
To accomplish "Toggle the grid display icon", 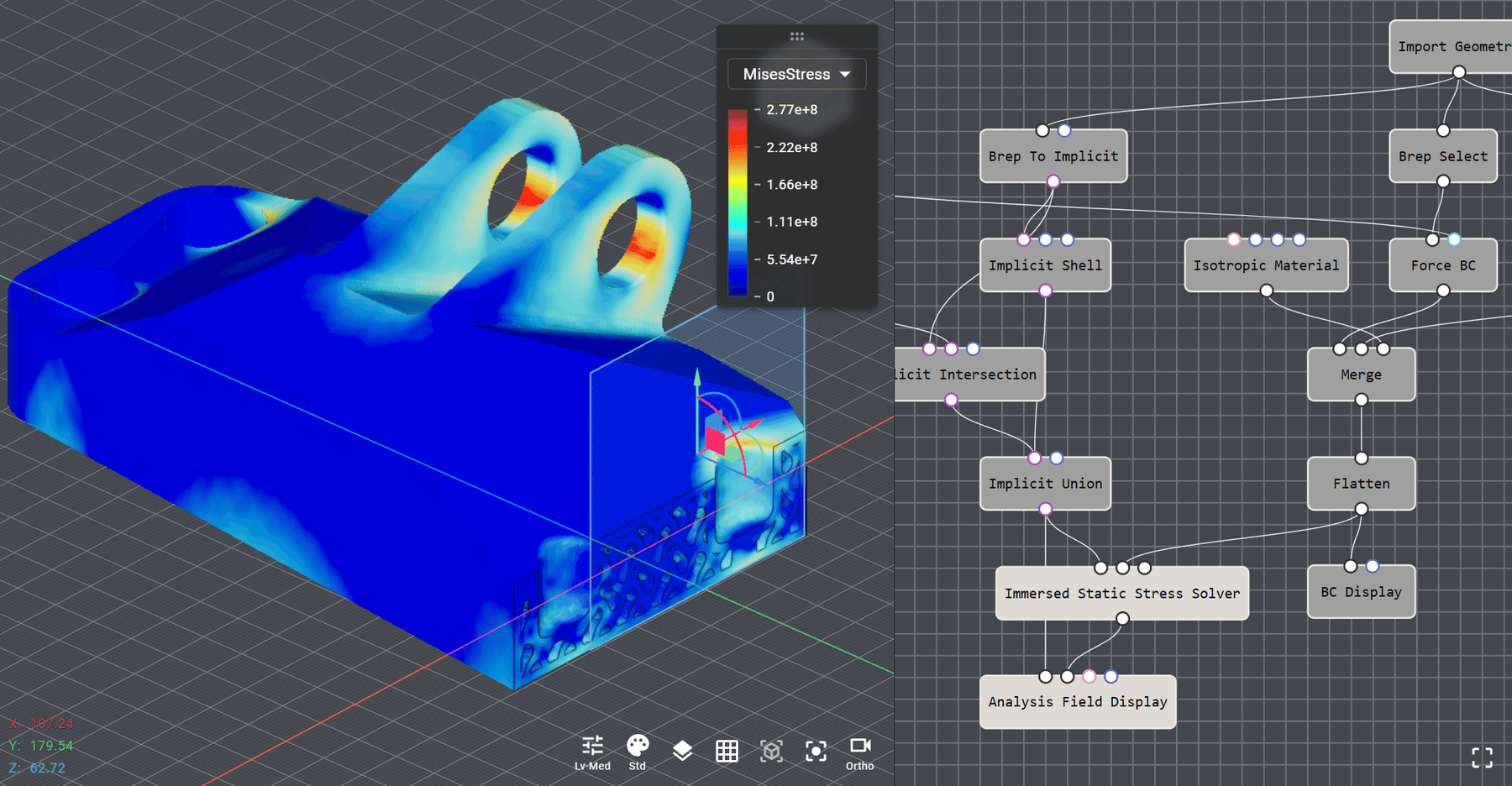I will pos(727,751).
